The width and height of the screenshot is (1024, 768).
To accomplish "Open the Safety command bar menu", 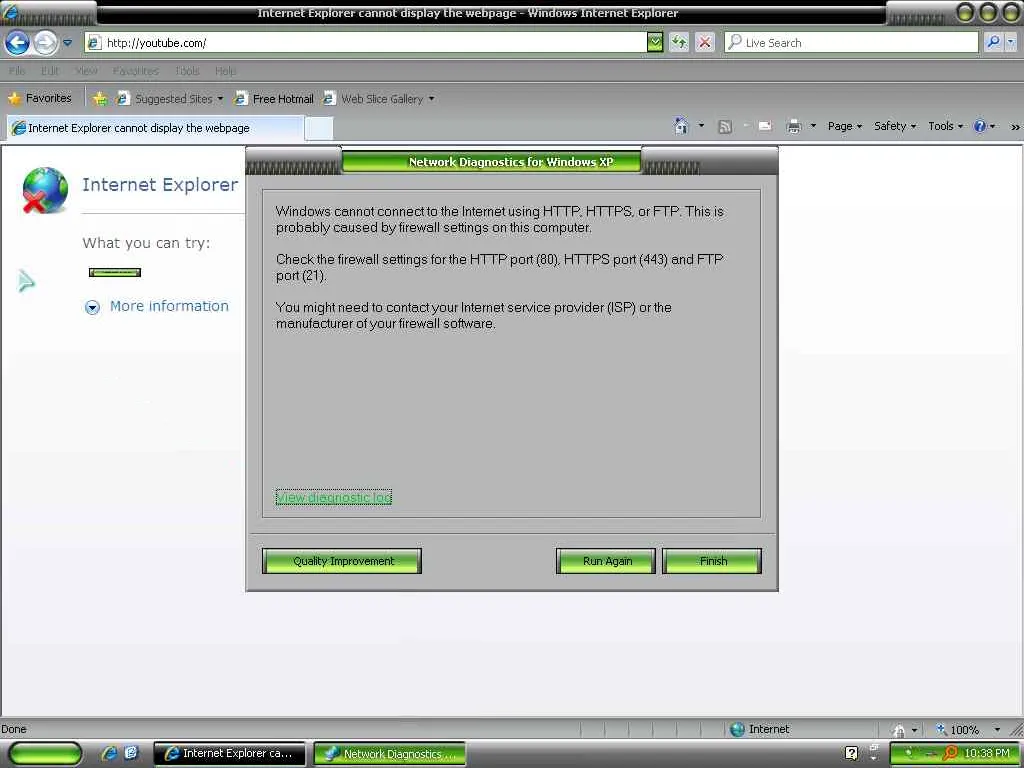I will coord(895,126).
